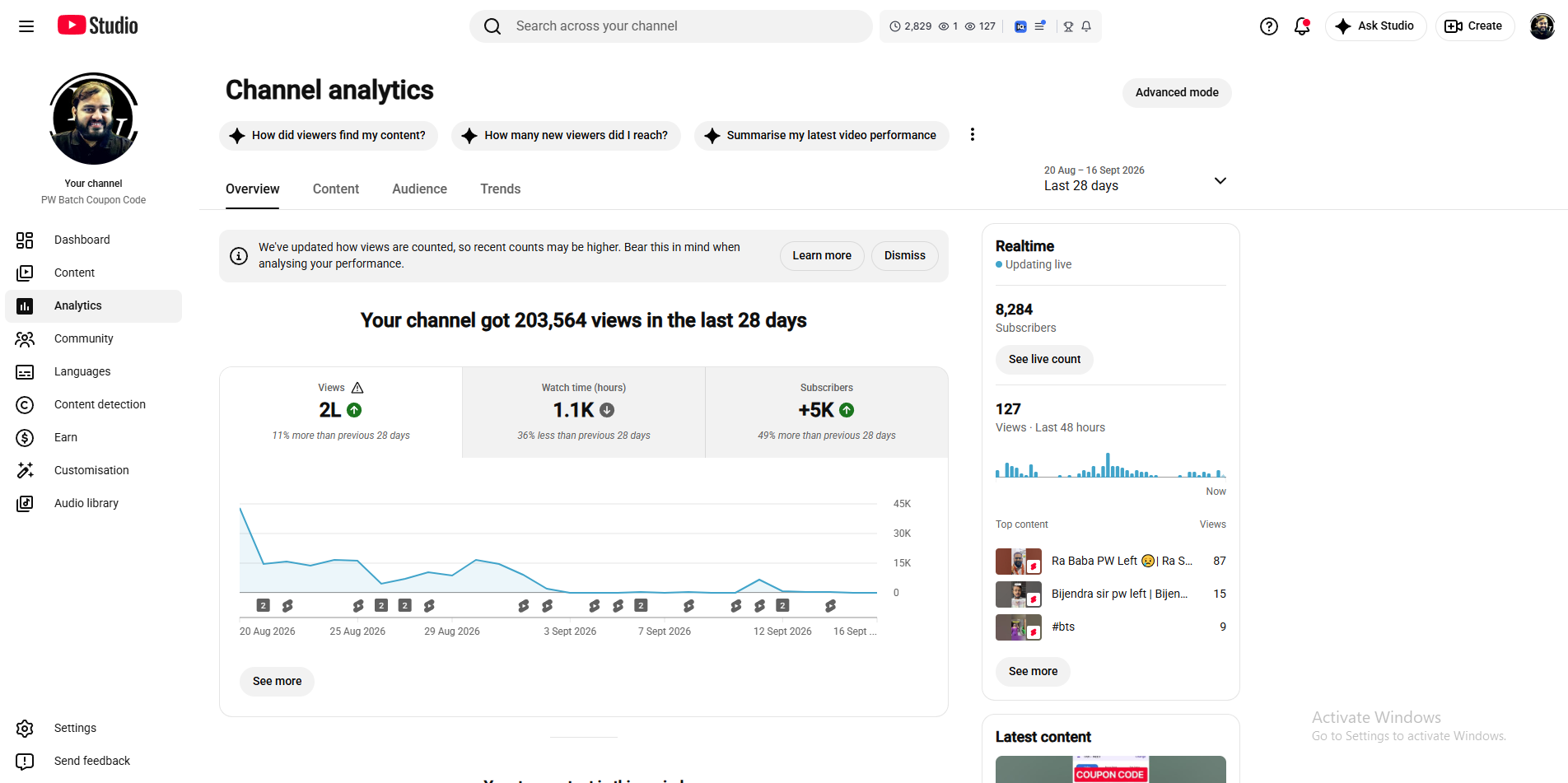The image size is (1568, 783).
Task: Open Community section in sidebar
Action: tap(93, 338)
